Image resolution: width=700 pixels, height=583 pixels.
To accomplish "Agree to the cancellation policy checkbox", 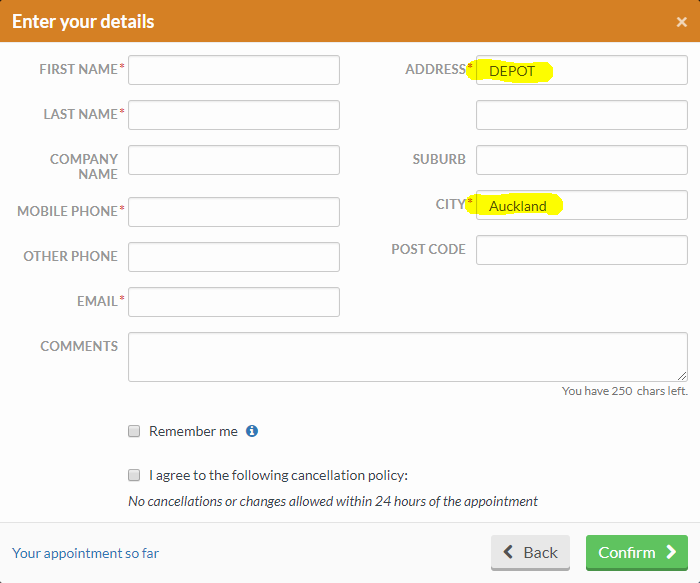I will pos(134,475).
